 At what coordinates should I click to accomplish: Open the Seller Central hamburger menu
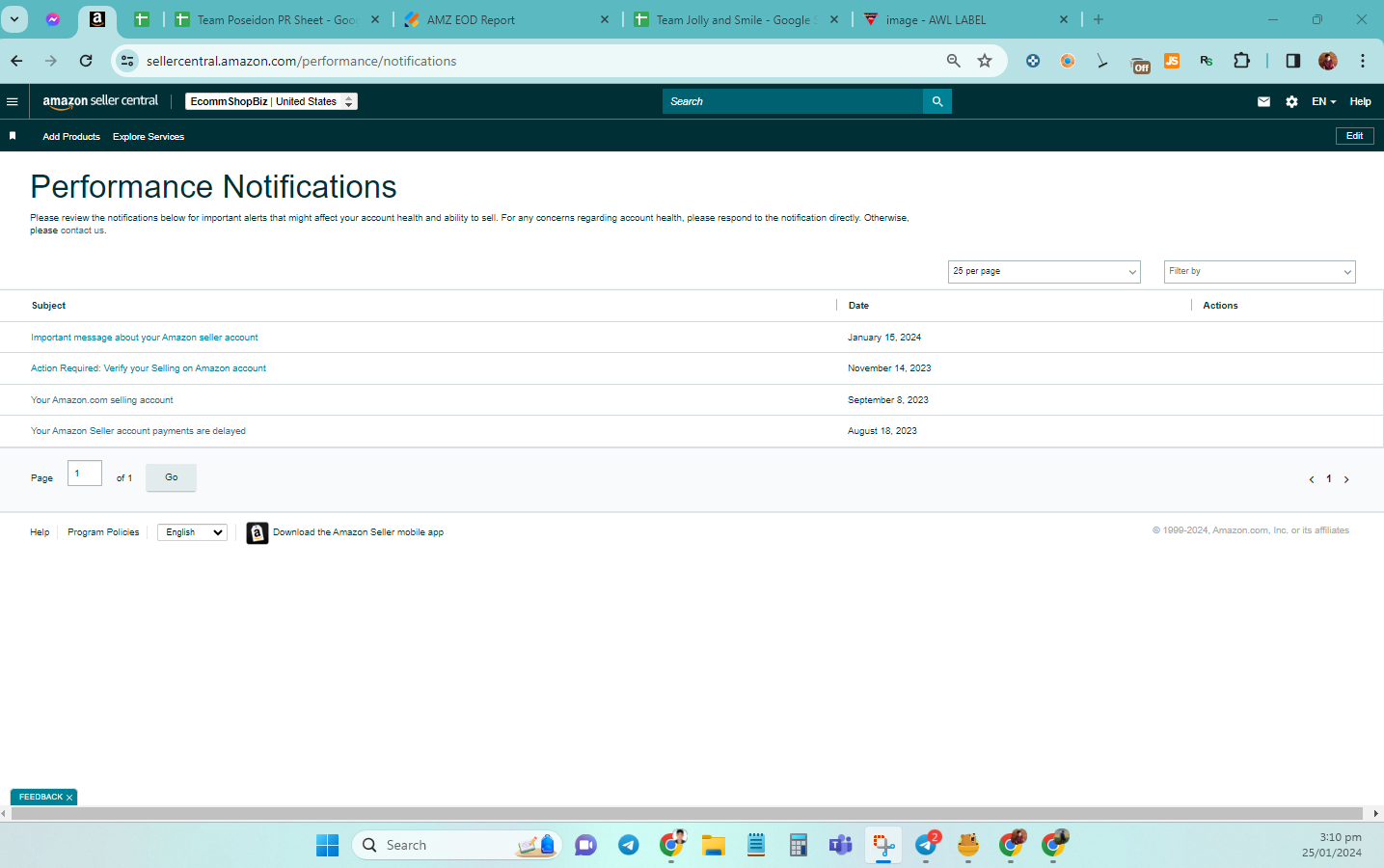click(x=13, y=101)
